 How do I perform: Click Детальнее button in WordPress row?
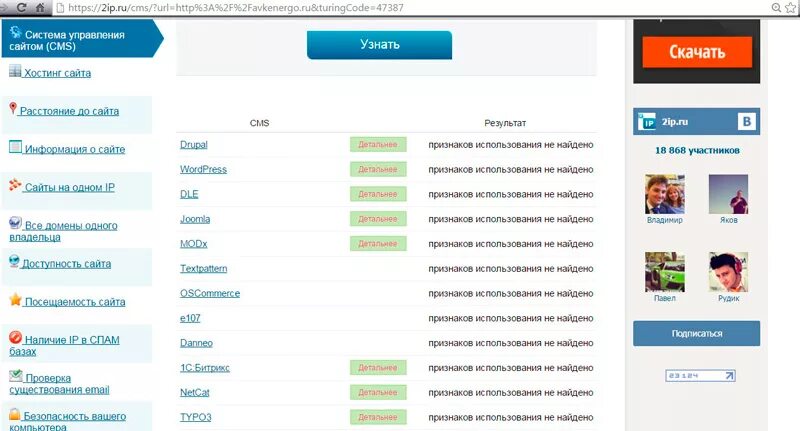[x=378, y=169]
